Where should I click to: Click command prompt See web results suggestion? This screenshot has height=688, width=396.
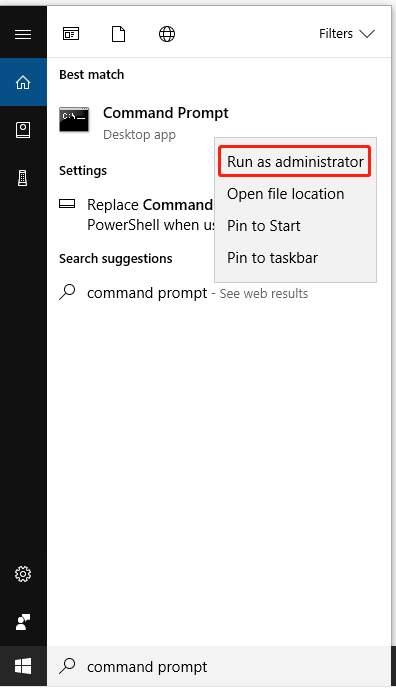(x=183, y=293)
